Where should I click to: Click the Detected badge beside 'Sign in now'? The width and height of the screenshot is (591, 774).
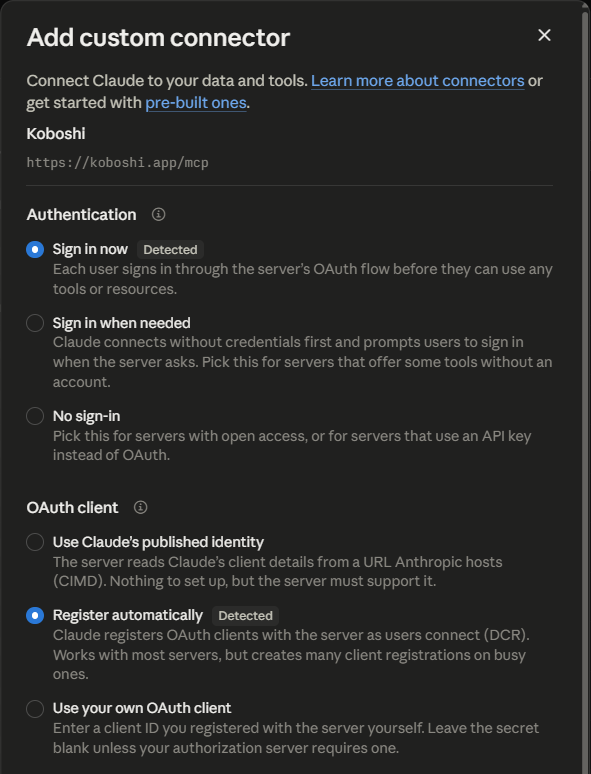(x=170, y=249)
